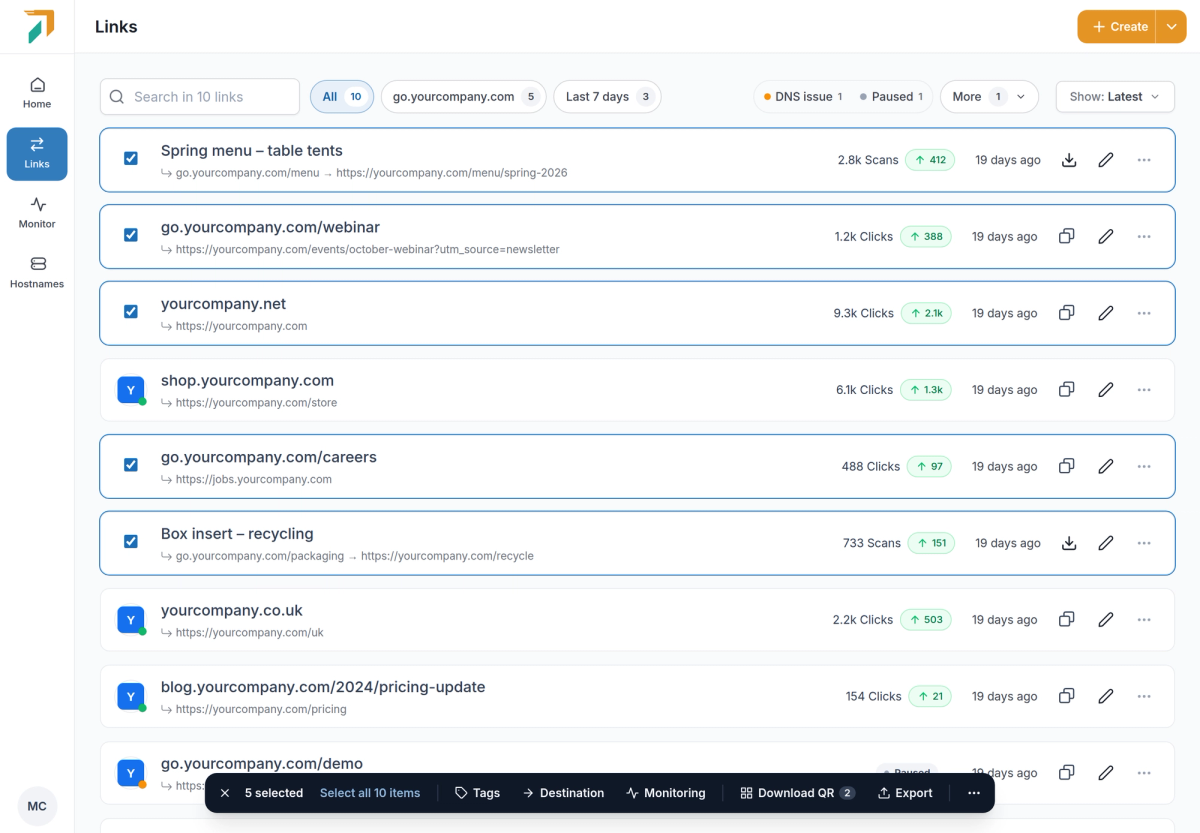Filter Paused links
The image size is (1200, 833).
tap(891, 97)
